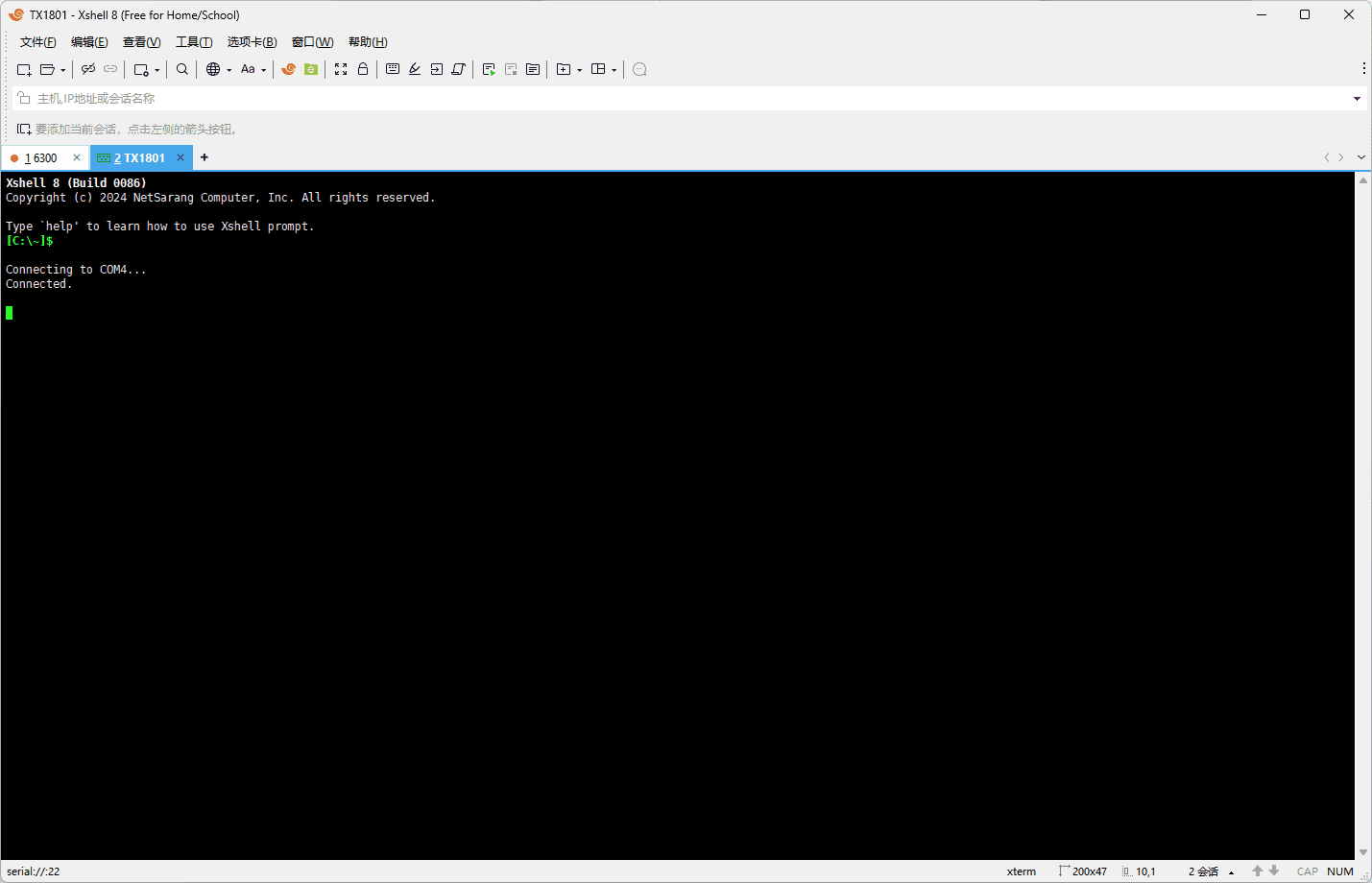
Task: Expand the session address bar dropdown
Action: point(1357,98)
